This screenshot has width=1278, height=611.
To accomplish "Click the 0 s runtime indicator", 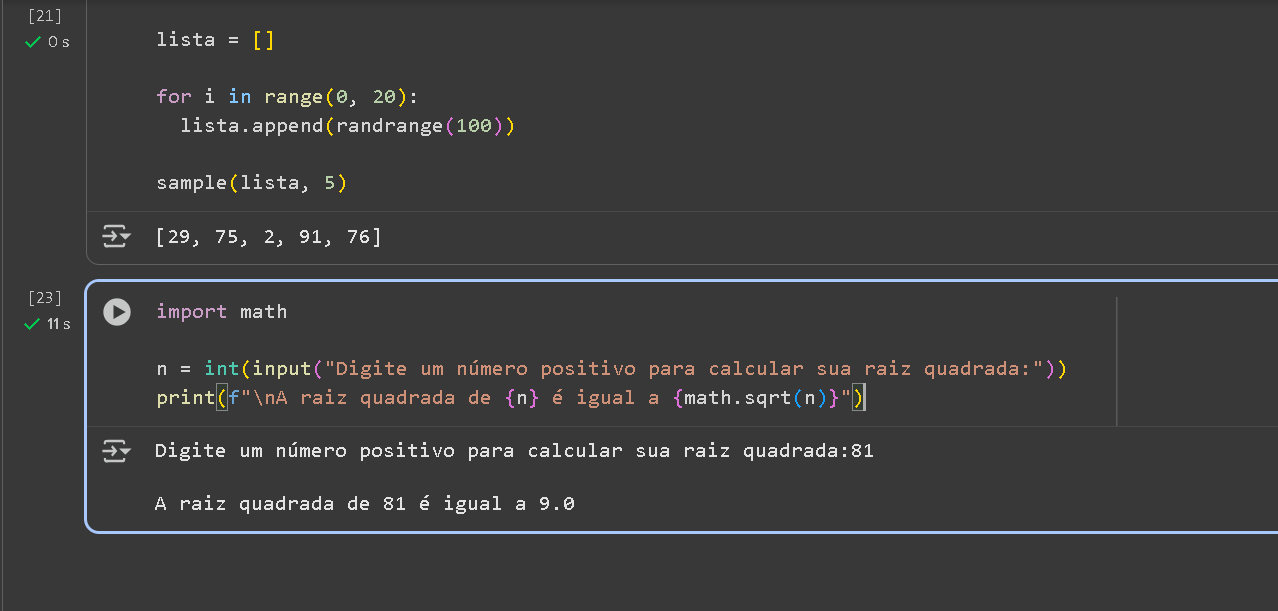I will pos(60,42).
